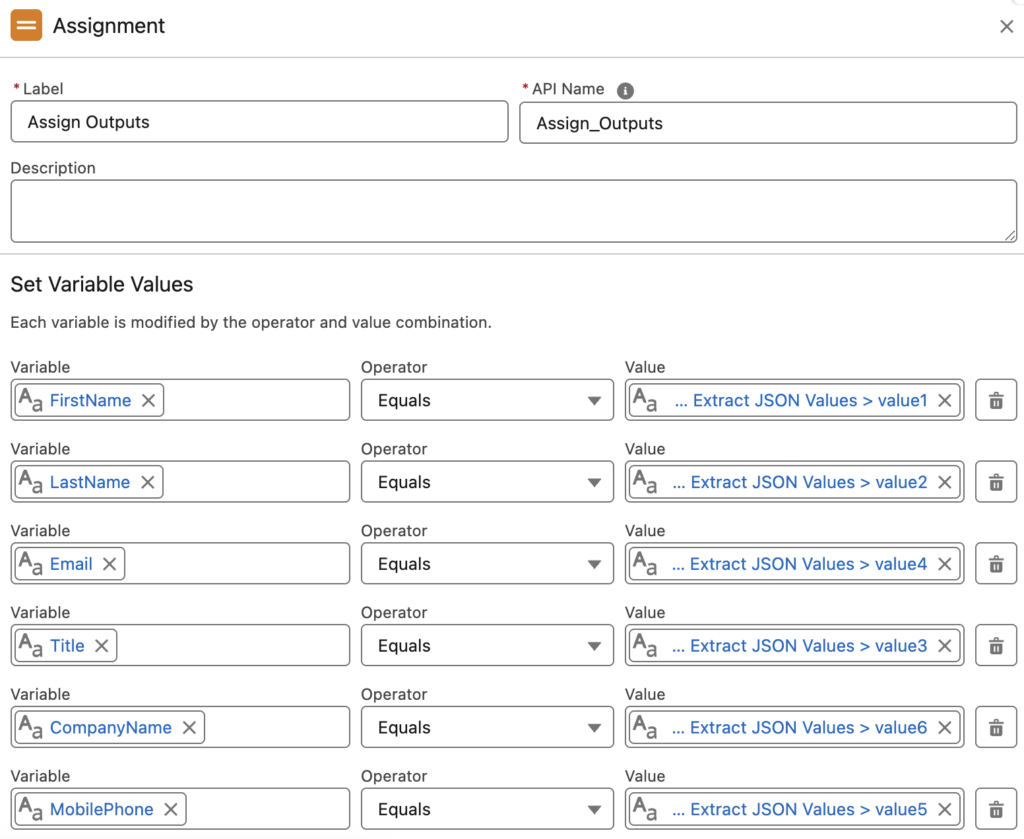Remove the LastName variable pill
The image size is (1024, 839).
click(x=145, y=482)
